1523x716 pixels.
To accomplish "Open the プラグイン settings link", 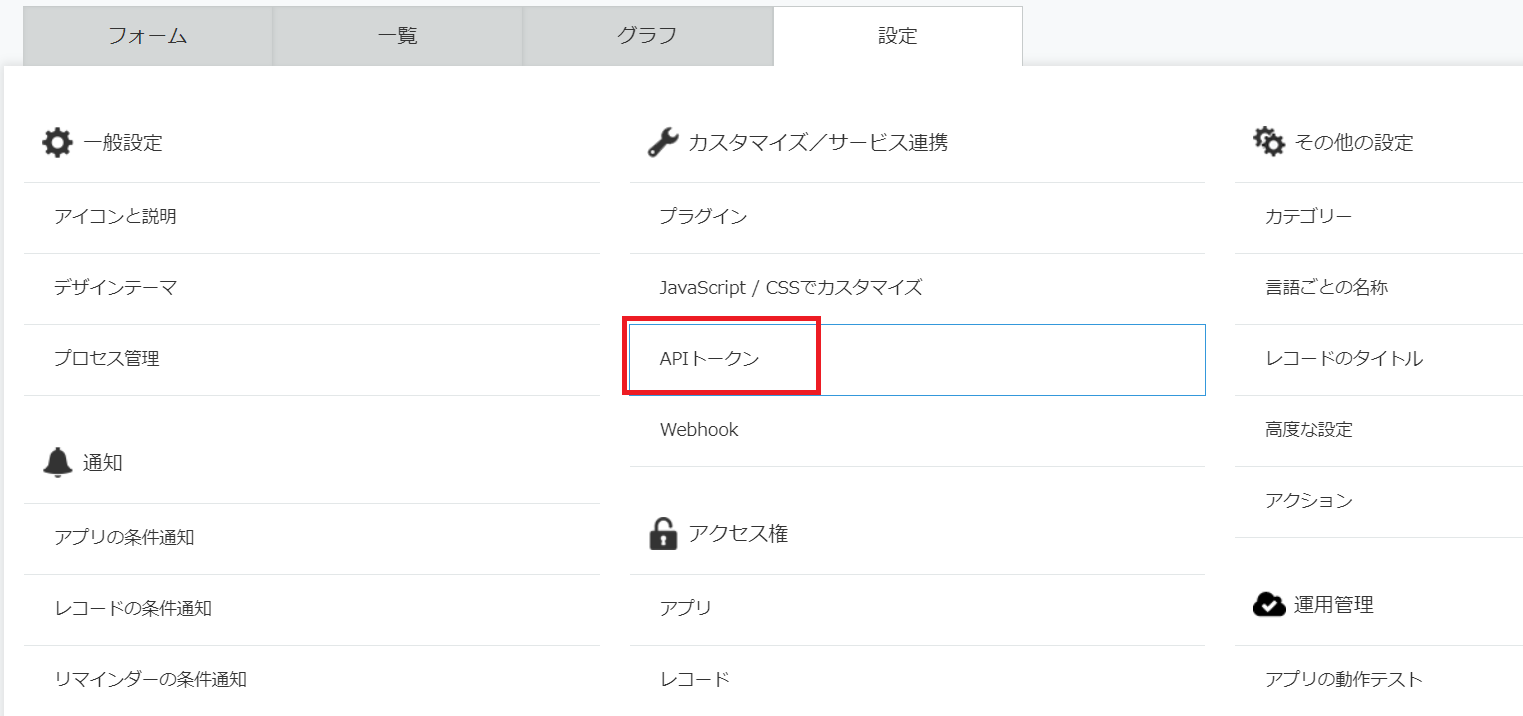I will point(703,217).
